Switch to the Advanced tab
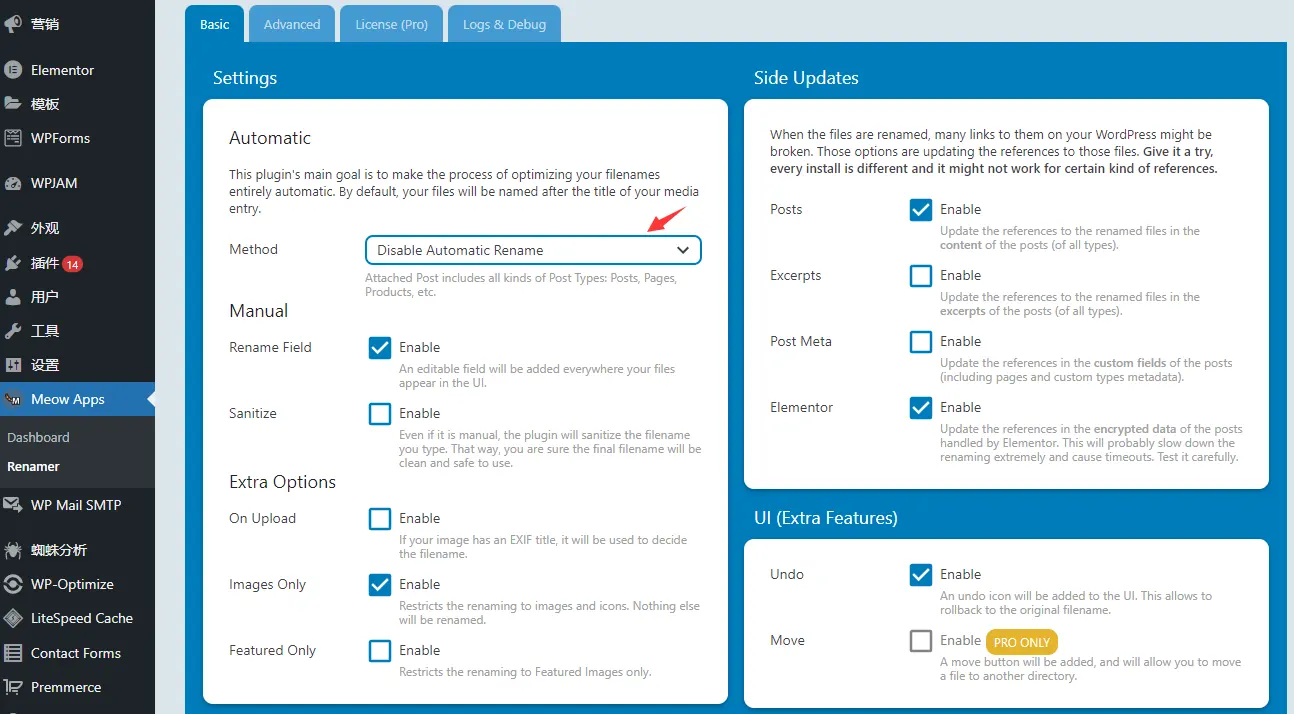 (x=292, y=24)
